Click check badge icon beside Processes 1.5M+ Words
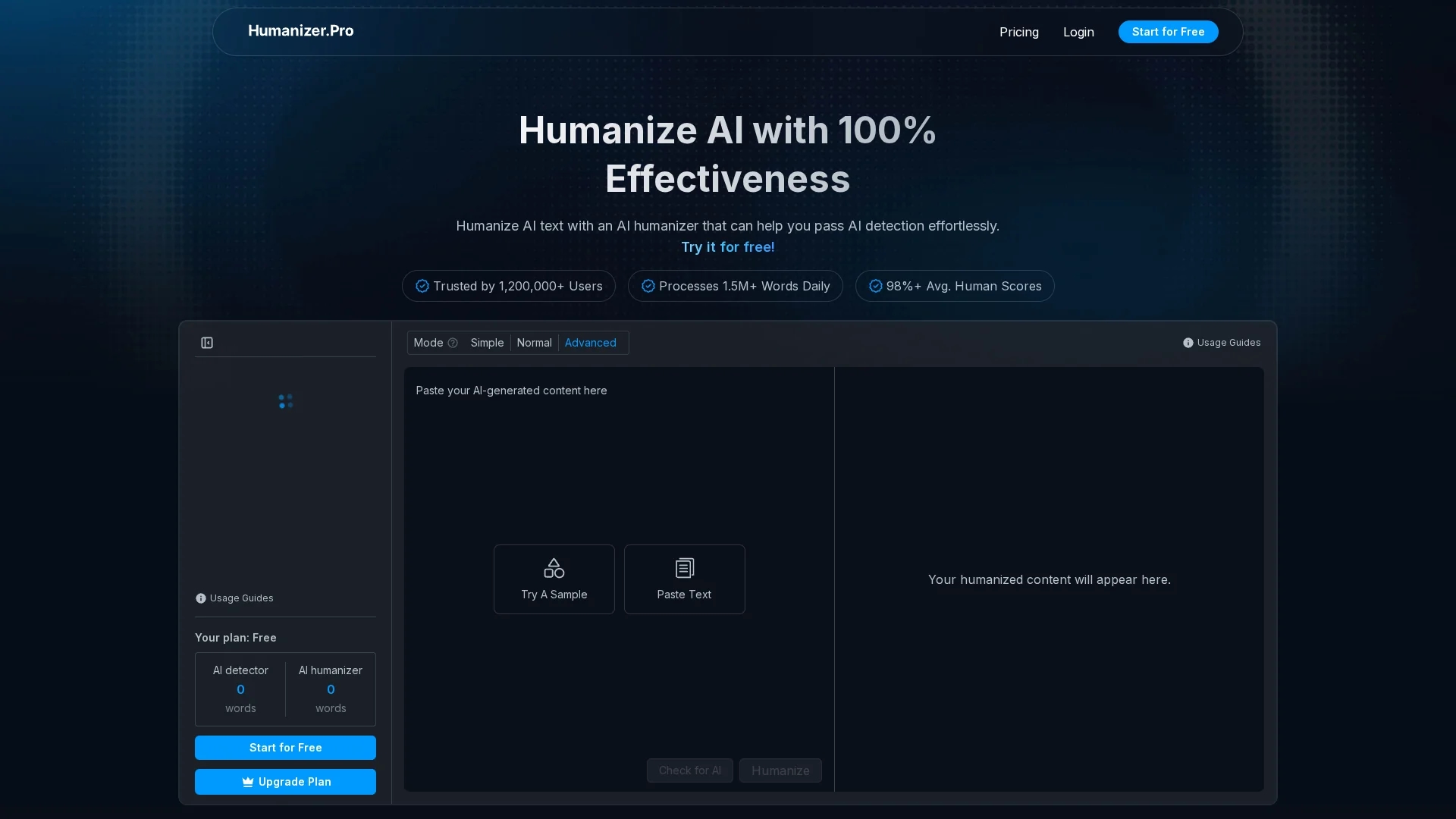 click(648, 286)
